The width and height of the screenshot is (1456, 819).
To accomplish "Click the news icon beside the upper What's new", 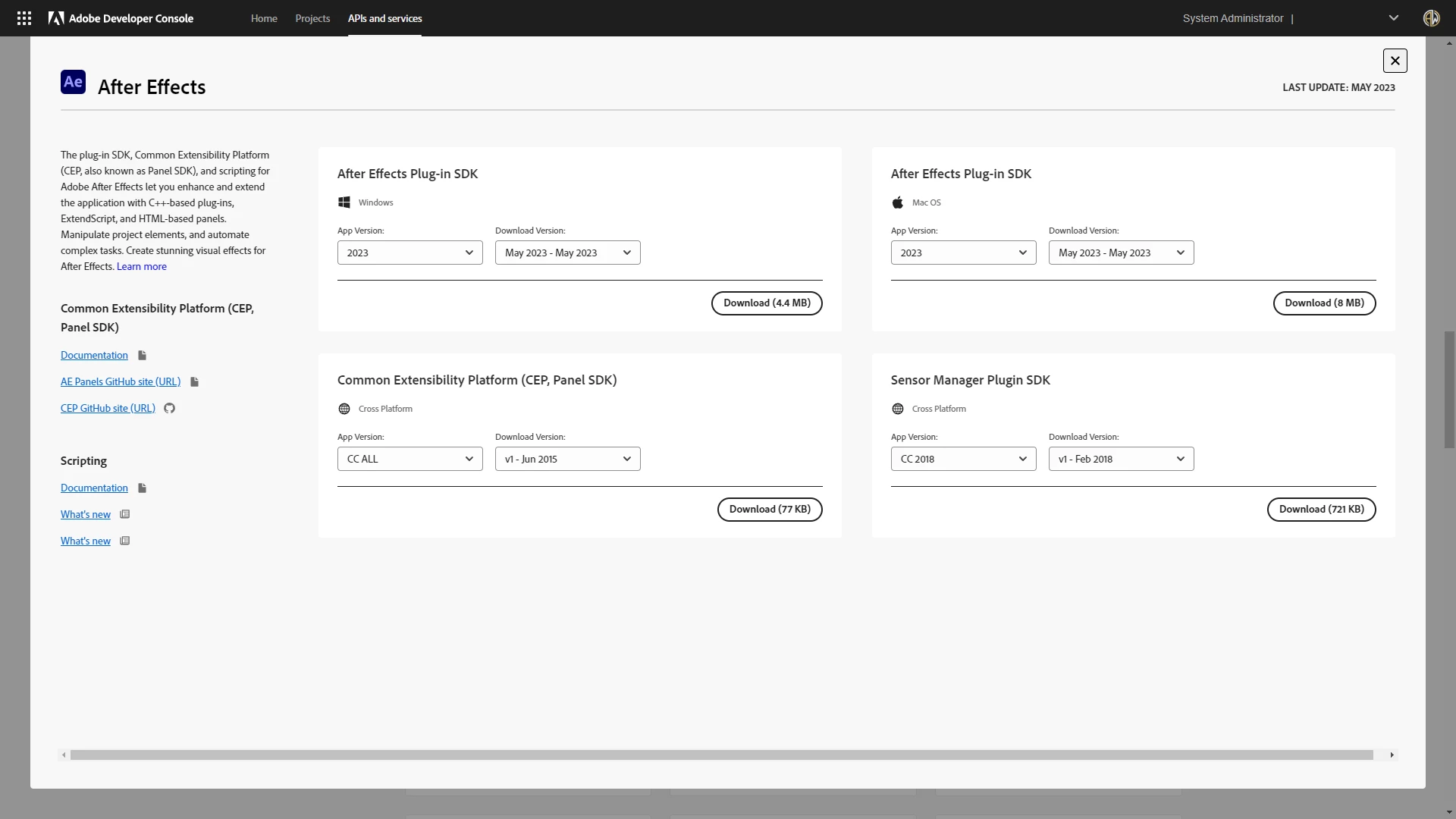I will tap(125, 514).
